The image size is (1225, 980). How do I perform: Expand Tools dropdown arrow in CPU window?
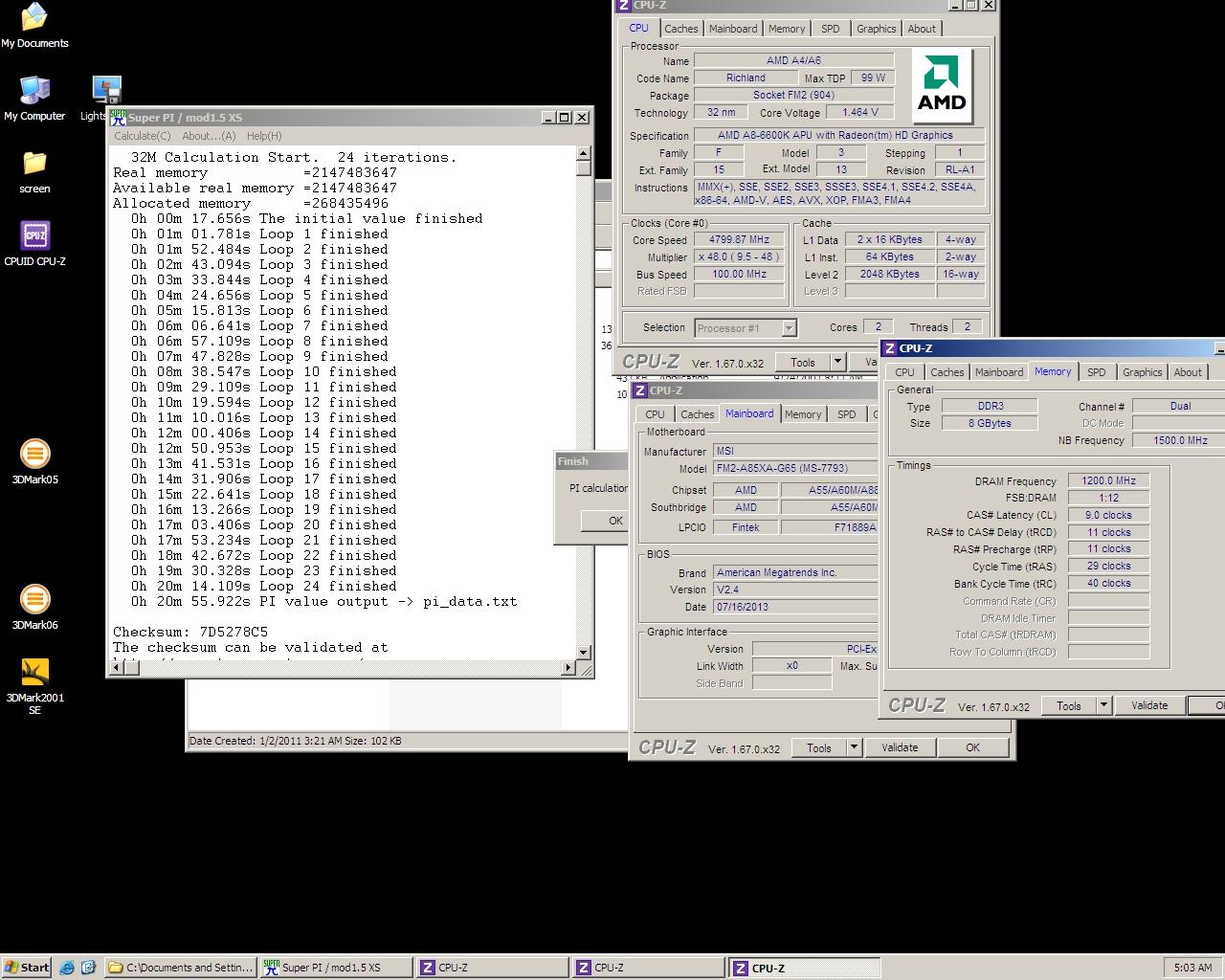pos(837,362)
